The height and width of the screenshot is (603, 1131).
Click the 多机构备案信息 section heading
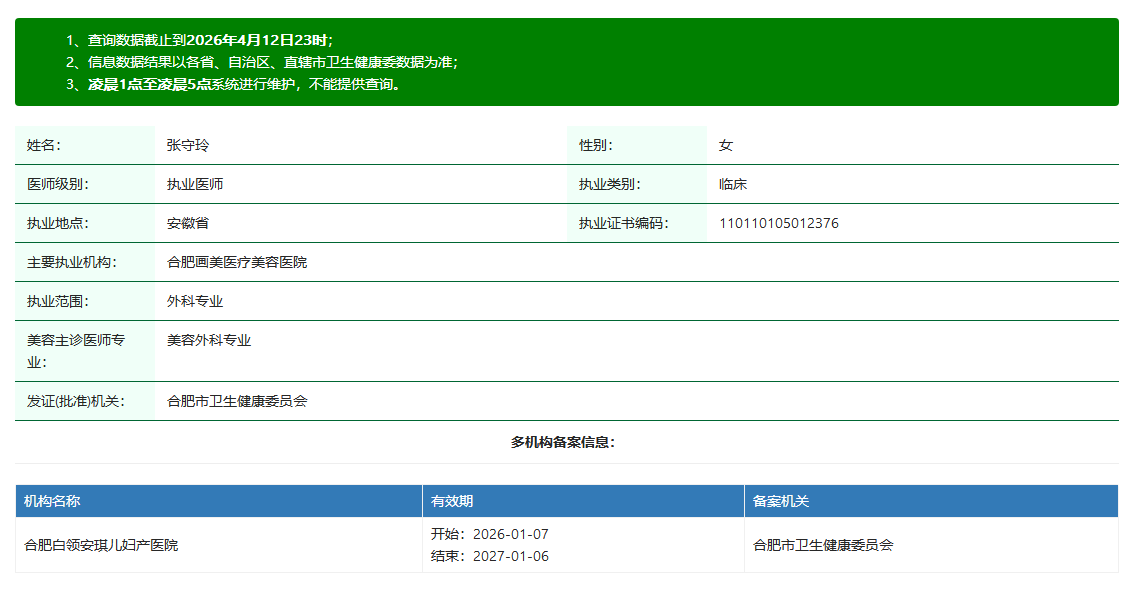pos(563,442)
